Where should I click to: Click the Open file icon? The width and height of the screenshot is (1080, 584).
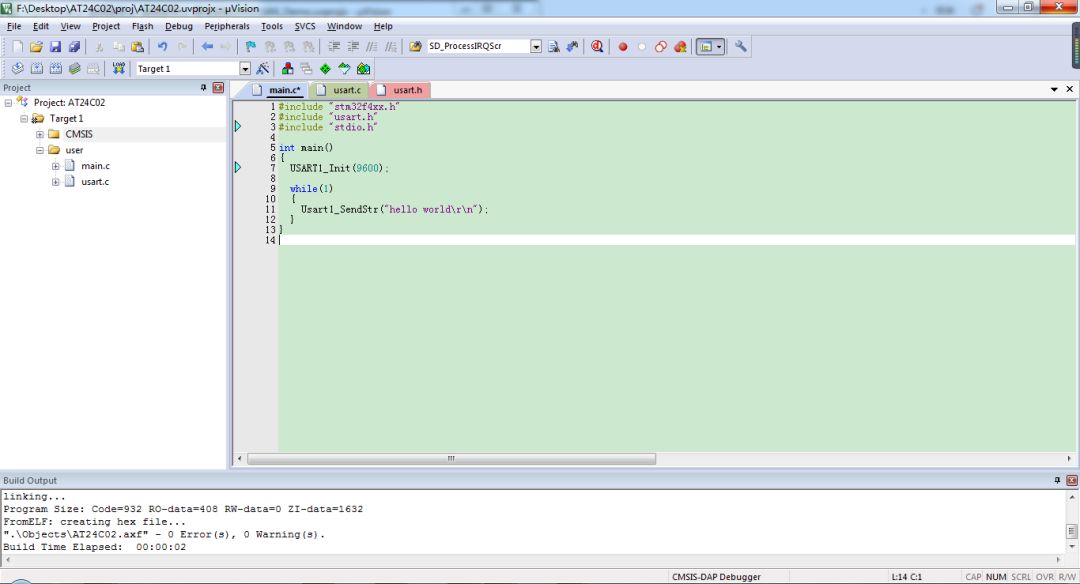point(36,47)
